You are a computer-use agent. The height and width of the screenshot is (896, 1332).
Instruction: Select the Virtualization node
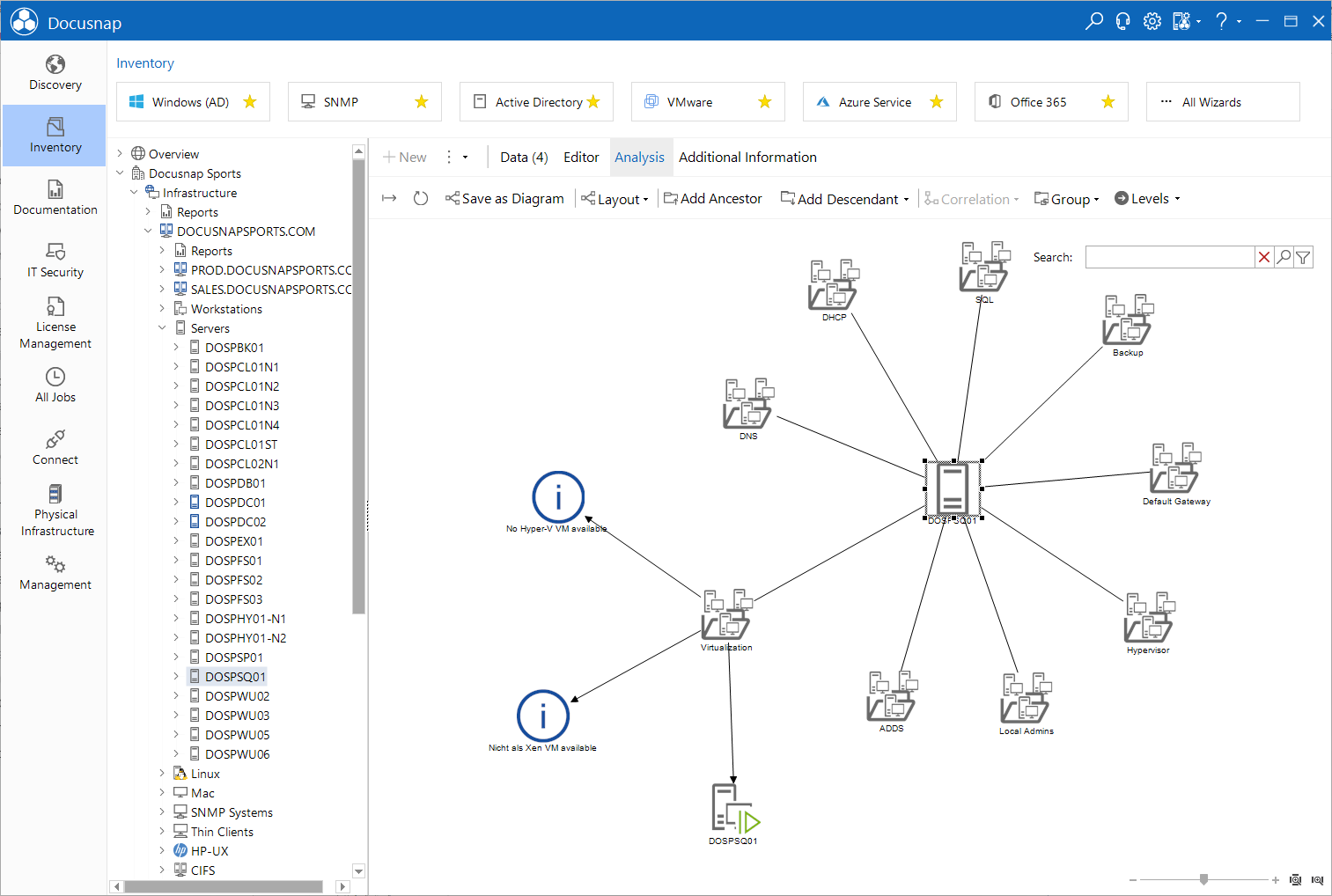(x=726, y=619)
